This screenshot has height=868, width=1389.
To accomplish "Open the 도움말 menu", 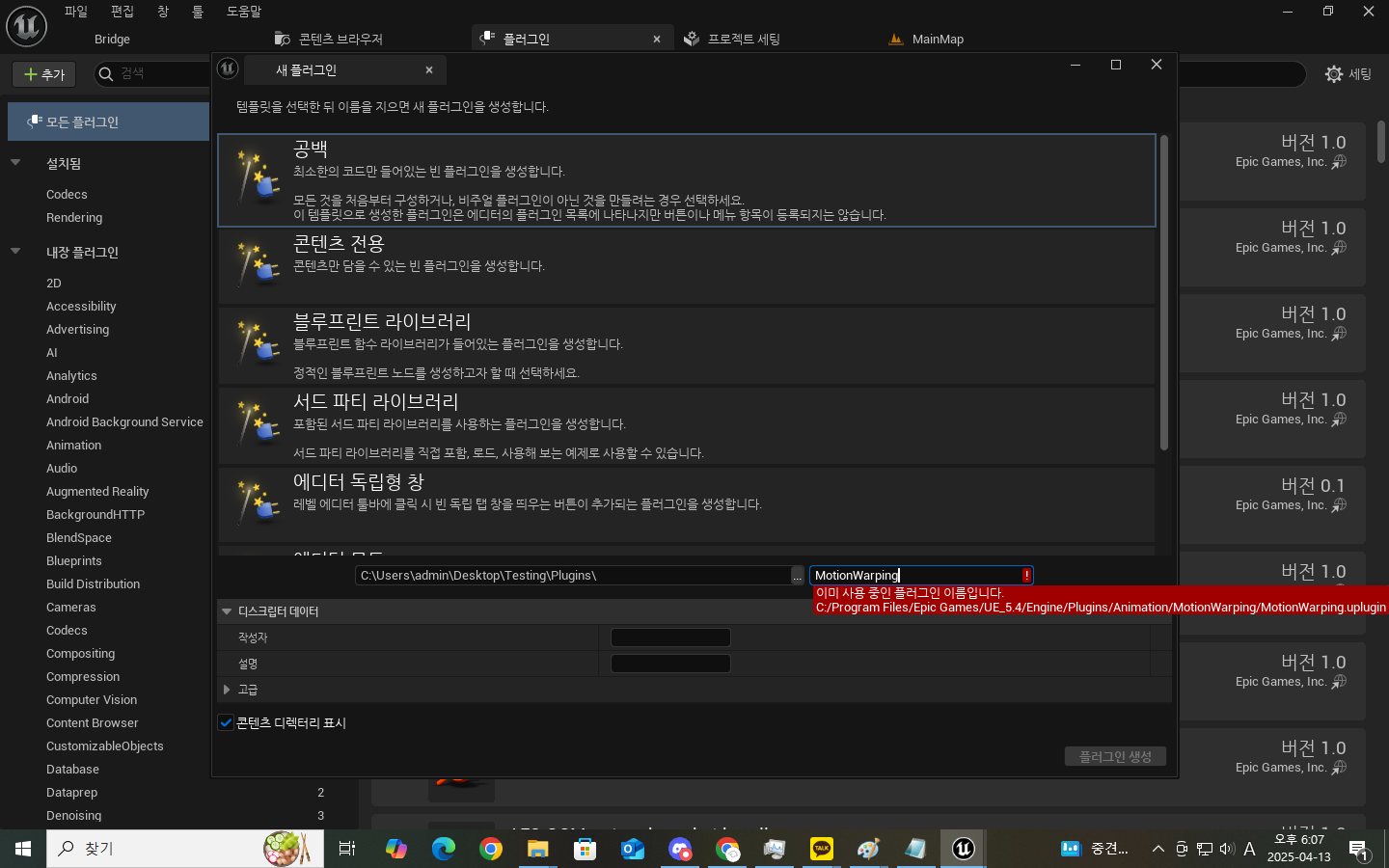I will pyautogui.click(x=244, y=12).
